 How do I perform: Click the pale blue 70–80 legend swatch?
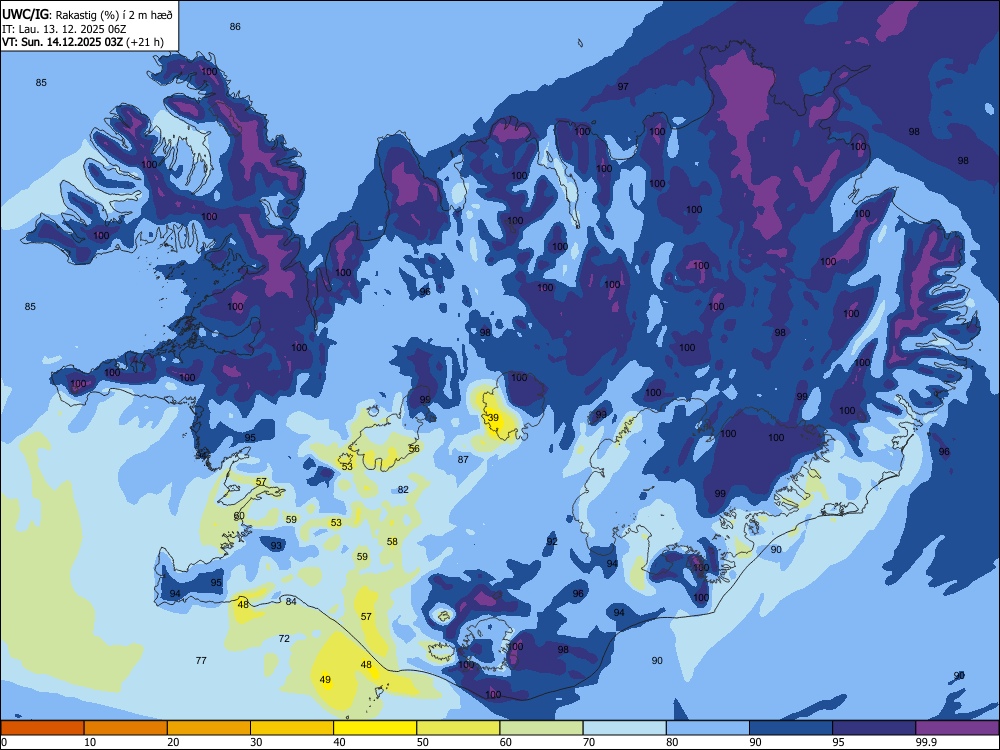[x=624, y=728]
